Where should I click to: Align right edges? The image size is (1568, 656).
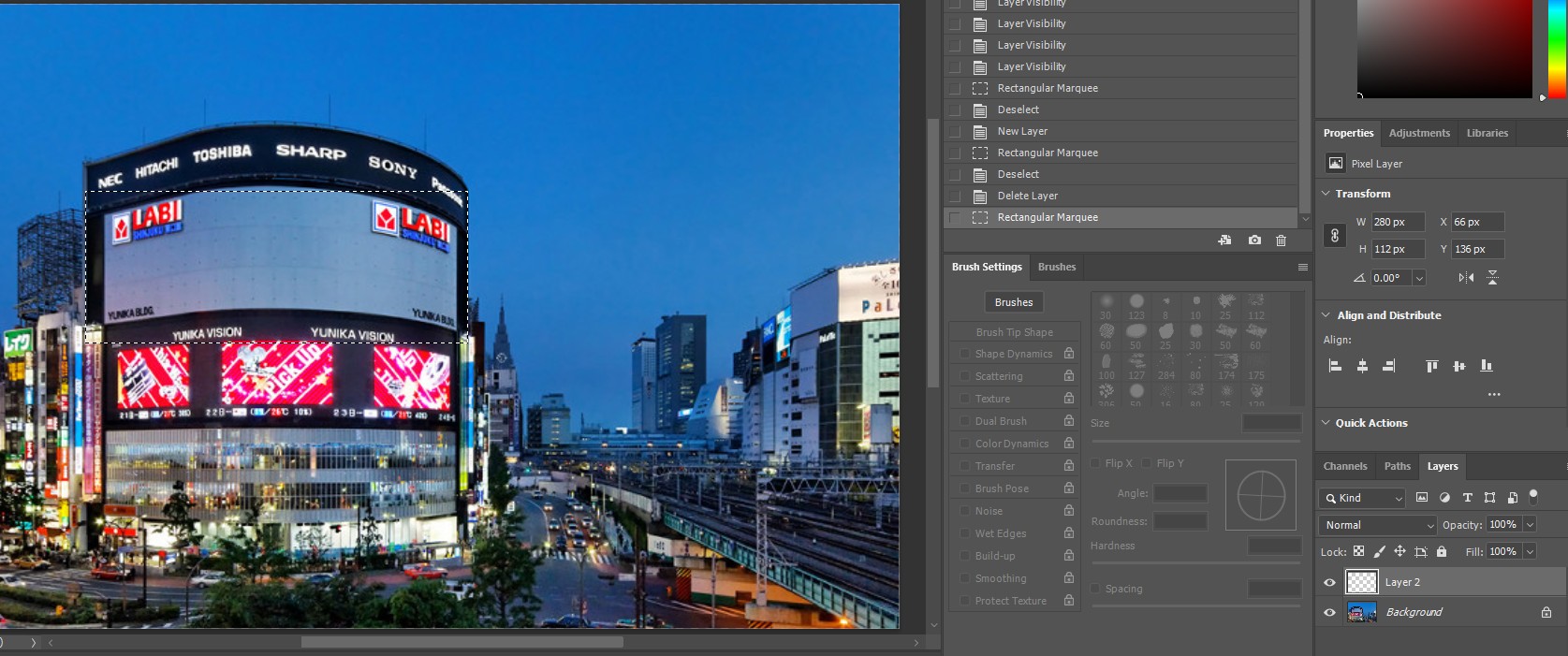[1388, 366]
